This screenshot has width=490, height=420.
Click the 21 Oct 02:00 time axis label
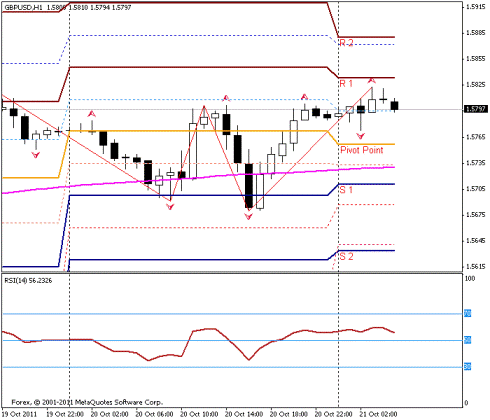pyautogui.click(x=378, y=414)
